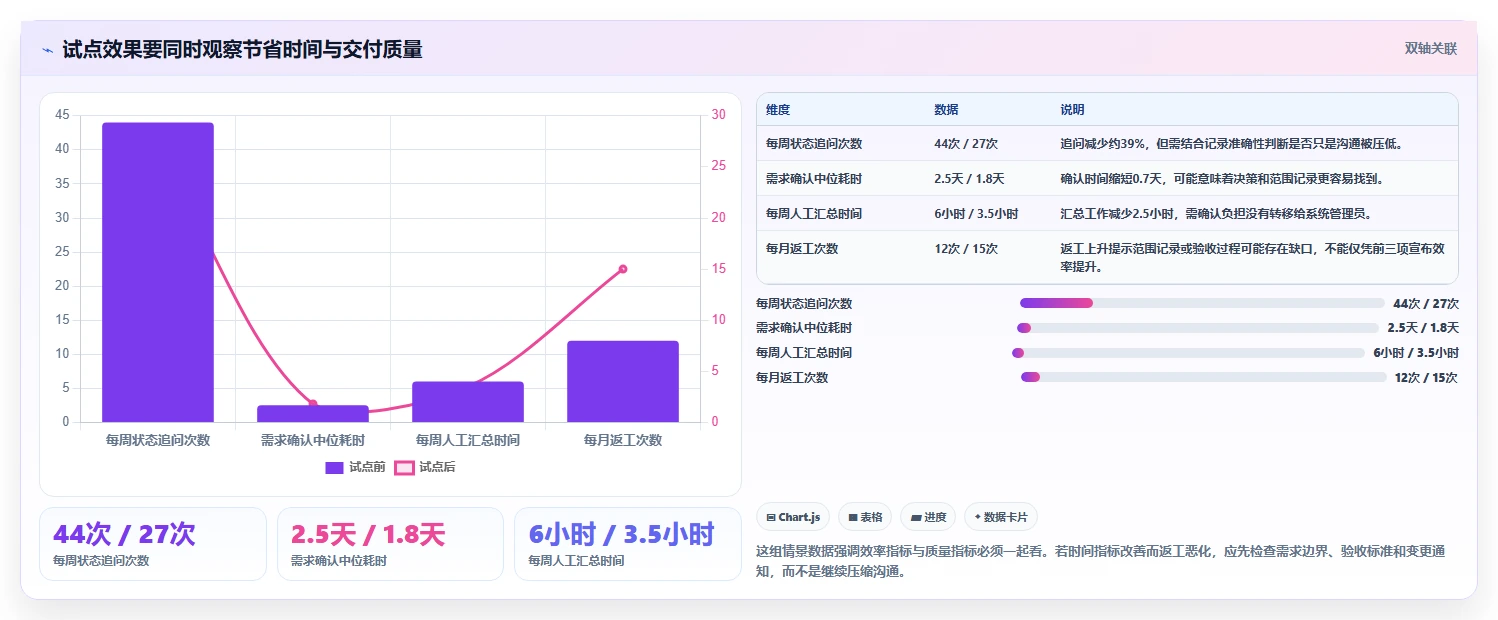Screen dimensions: 1498x620
Task: Open the 2.5天 / 1.8天 stat card
Action: [390, 544]
